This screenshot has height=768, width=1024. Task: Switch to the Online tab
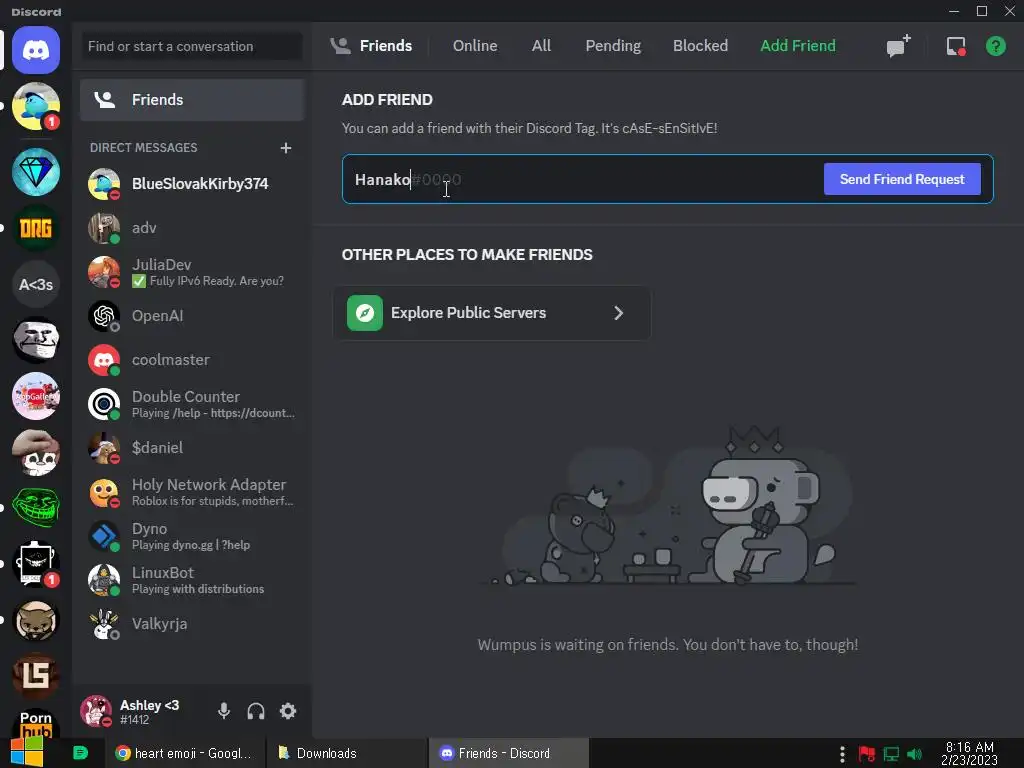475,46
